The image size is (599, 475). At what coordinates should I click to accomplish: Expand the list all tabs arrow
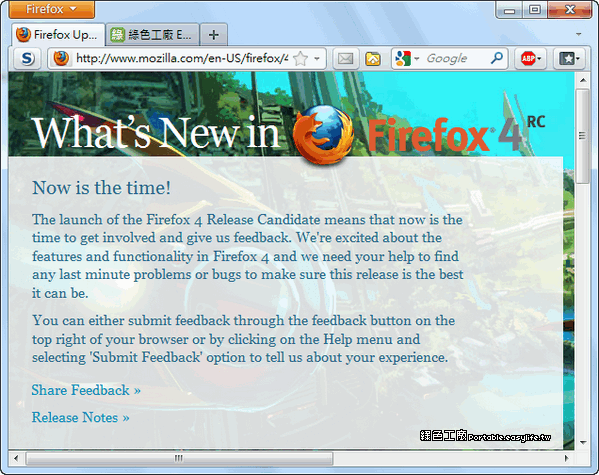coord(579,34)
